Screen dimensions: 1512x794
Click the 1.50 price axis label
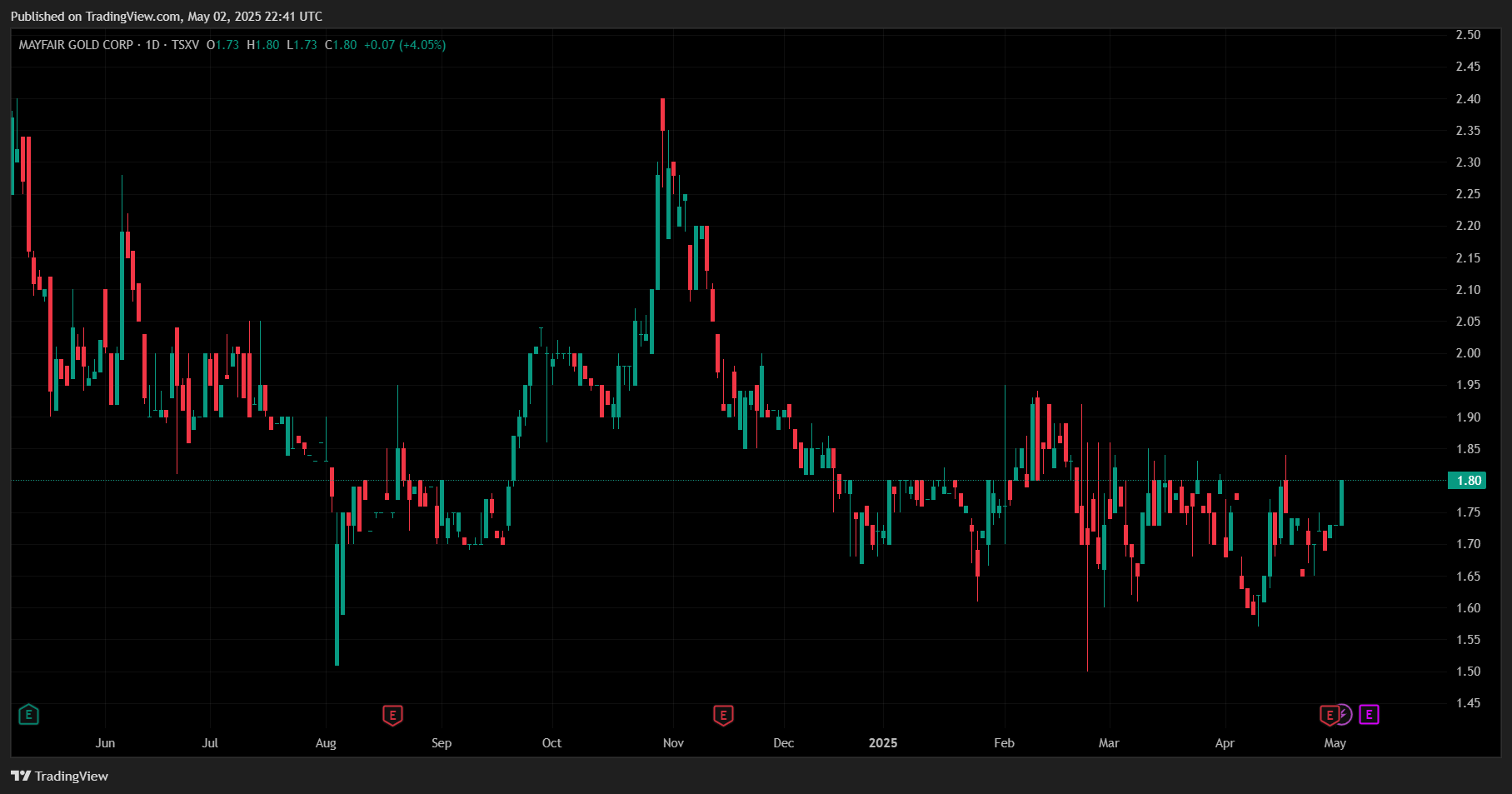(1468, 672)
